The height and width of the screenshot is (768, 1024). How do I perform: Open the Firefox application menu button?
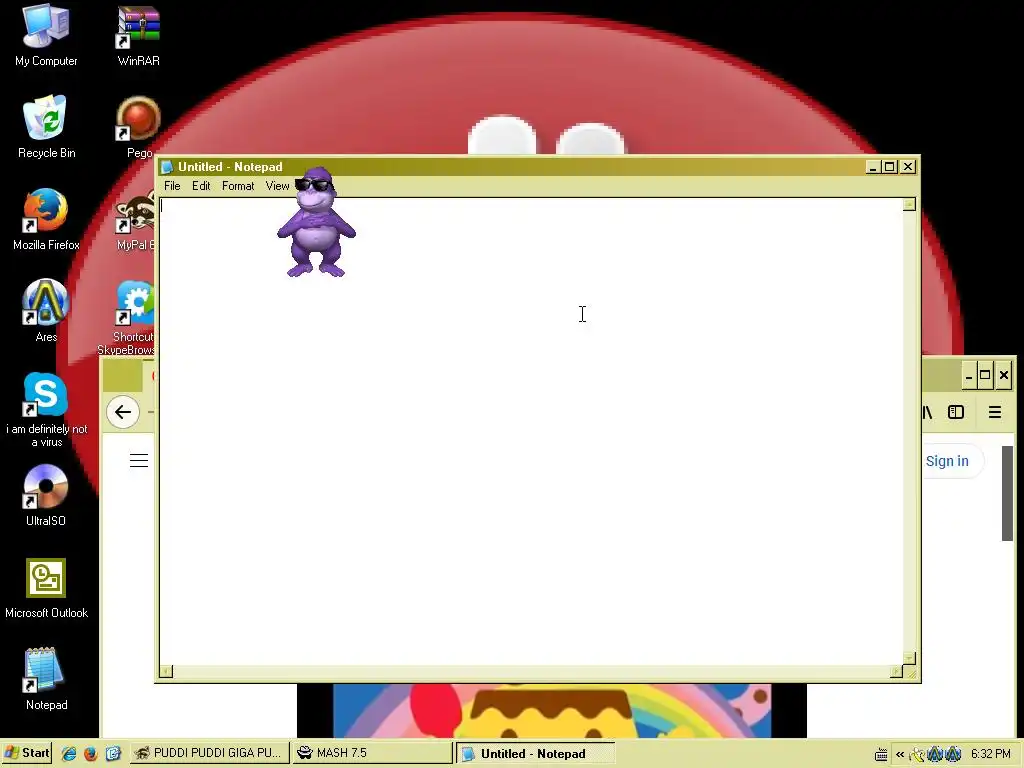tap(995, 412)
